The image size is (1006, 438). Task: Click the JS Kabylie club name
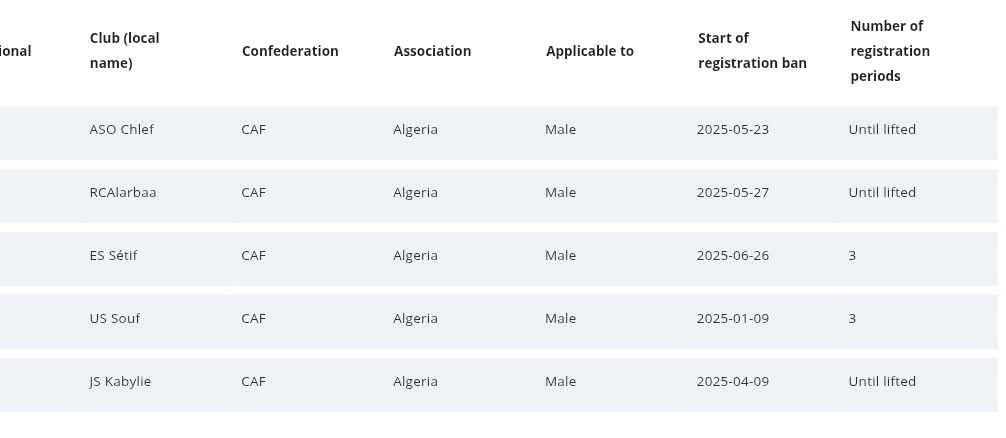(120, 382)
